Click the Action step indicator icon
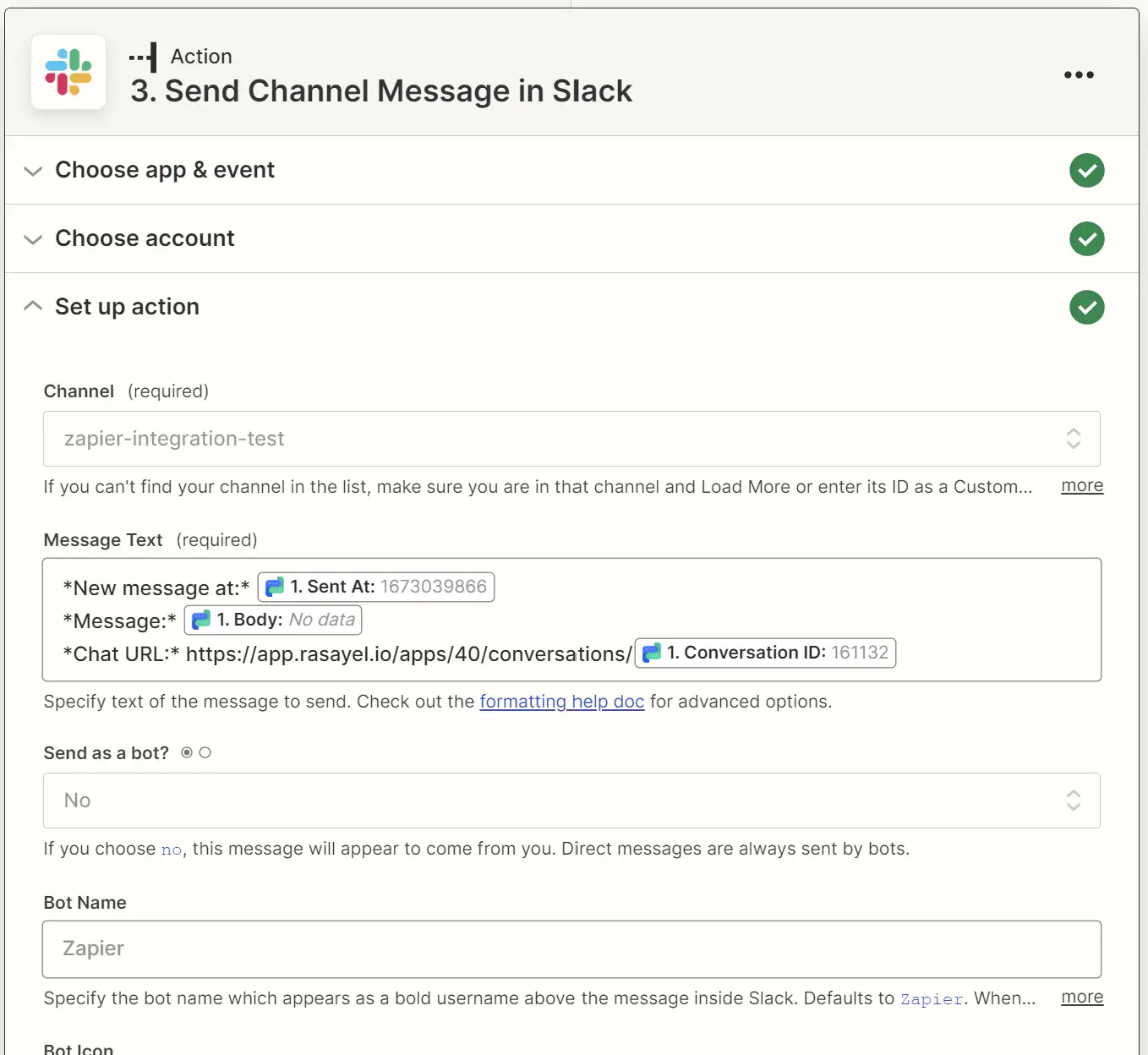This screenshot has width=1148, height=1055. (x=144, y=56)
